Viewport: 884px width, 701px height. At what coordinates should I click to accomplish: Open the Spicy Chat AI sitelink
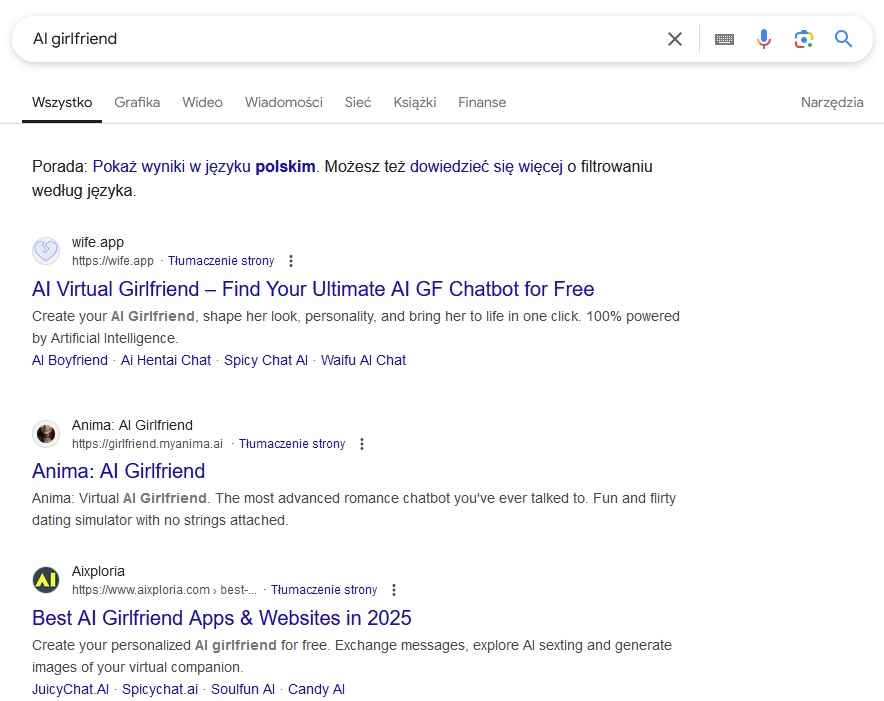[x=266, y=360]
